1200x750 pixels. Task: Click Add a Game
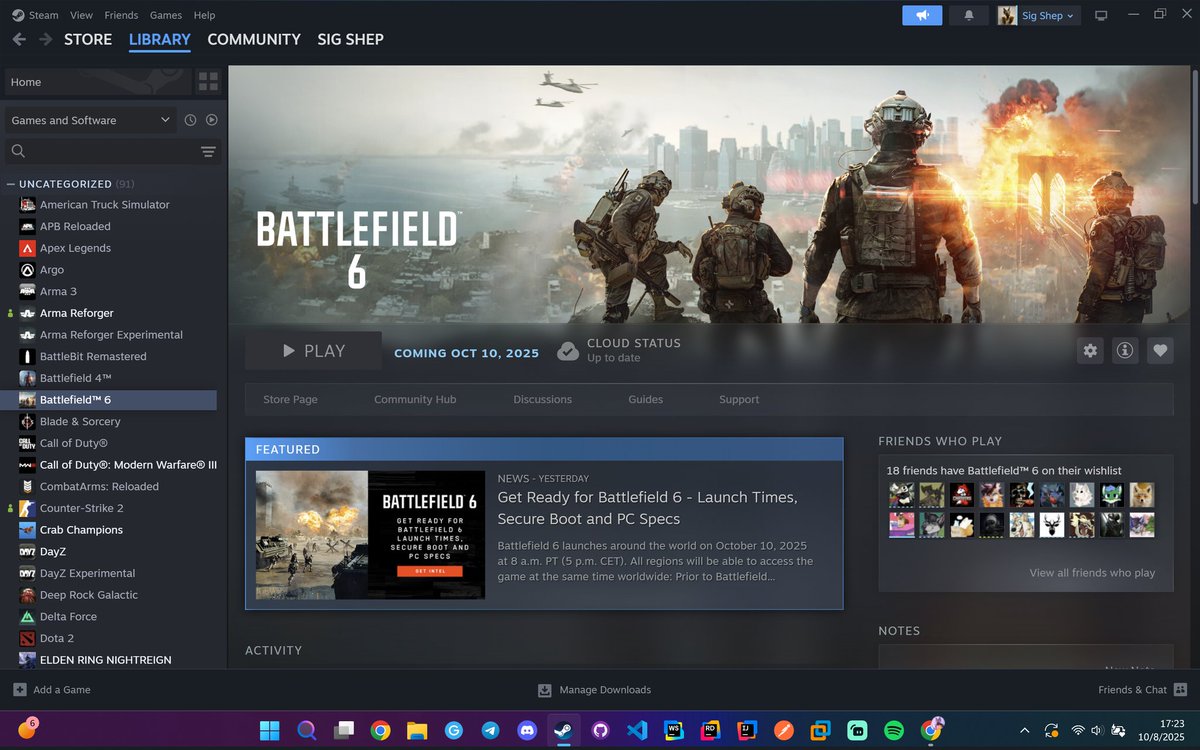point(52,690)
